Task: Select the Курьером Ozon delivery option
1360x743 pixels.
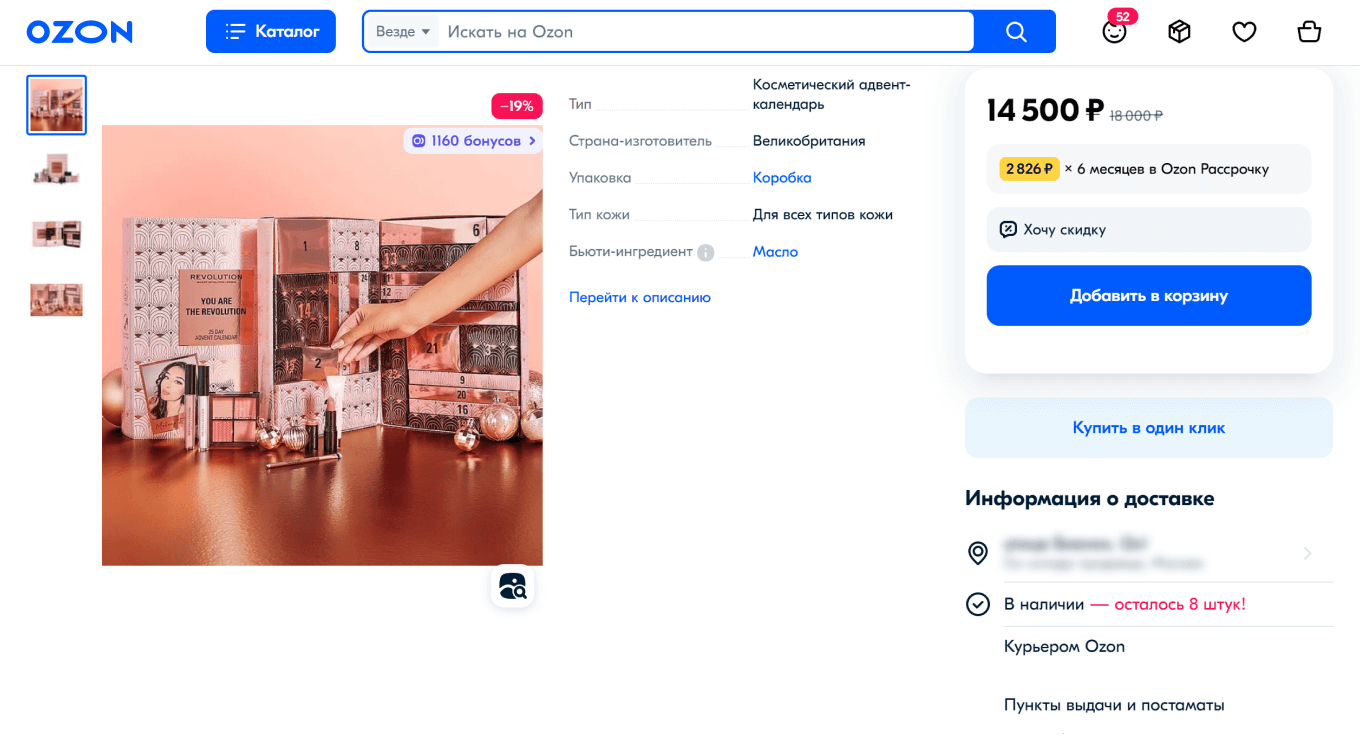Action: tap(1064, 646)
